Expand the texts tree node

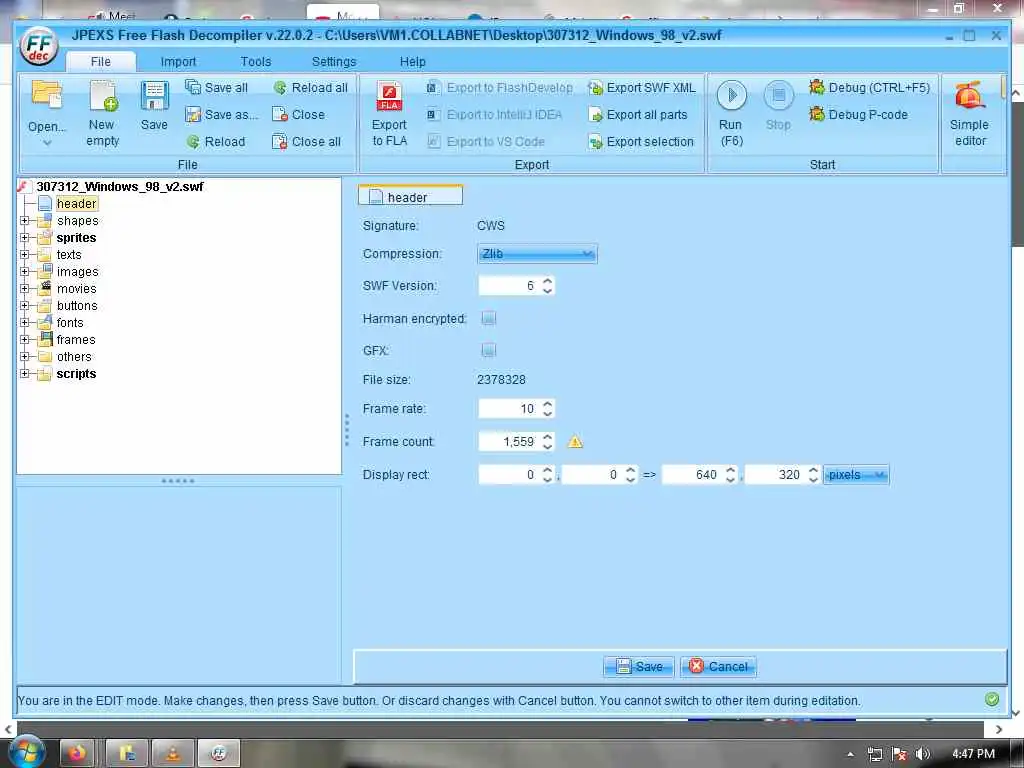coord(25,255)
